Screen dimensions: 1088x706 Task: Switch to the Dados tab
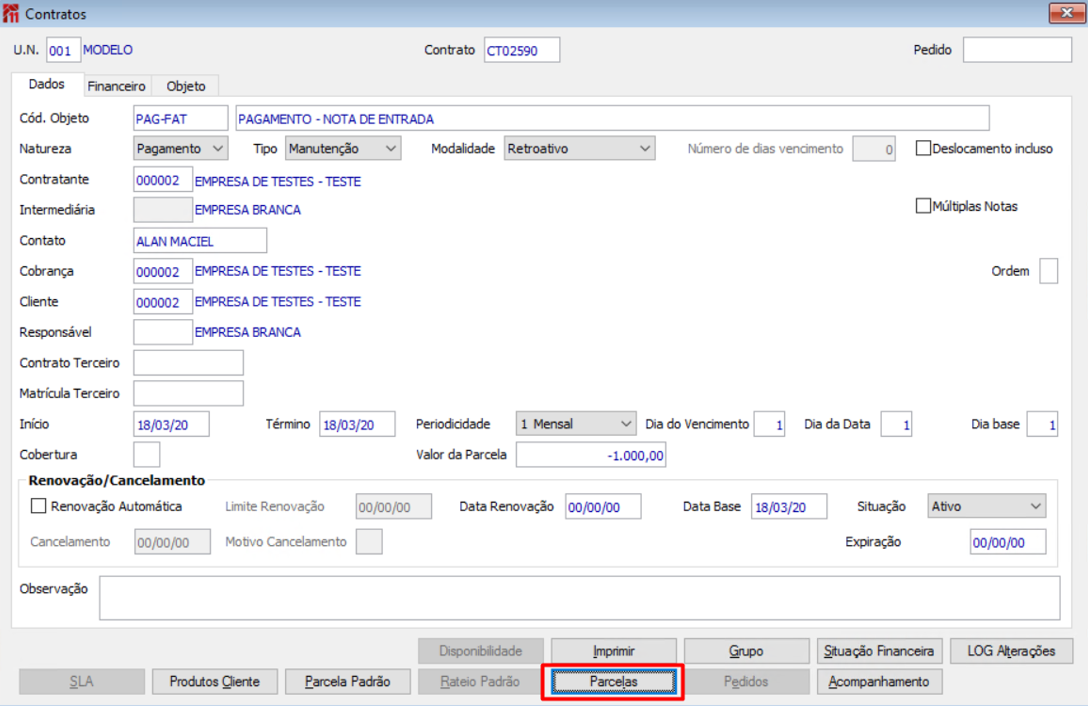(46, 84)
